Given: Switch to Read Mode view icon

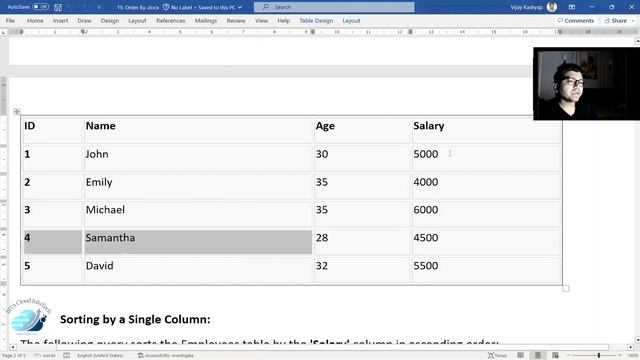Looking at the screenshot, I should click(x=520, y=356).
